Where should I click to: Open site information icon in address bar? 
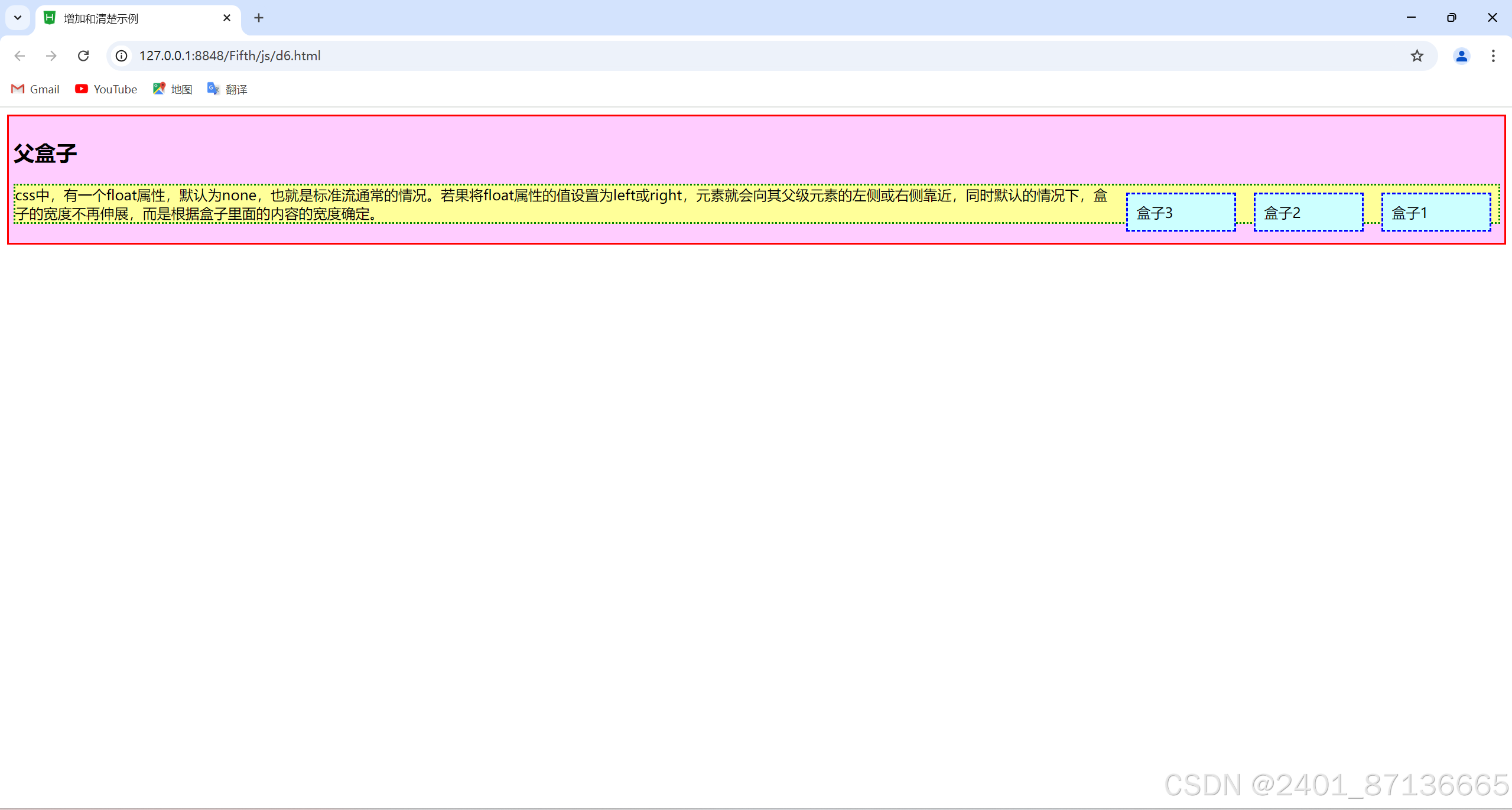[x=122, y=56]
